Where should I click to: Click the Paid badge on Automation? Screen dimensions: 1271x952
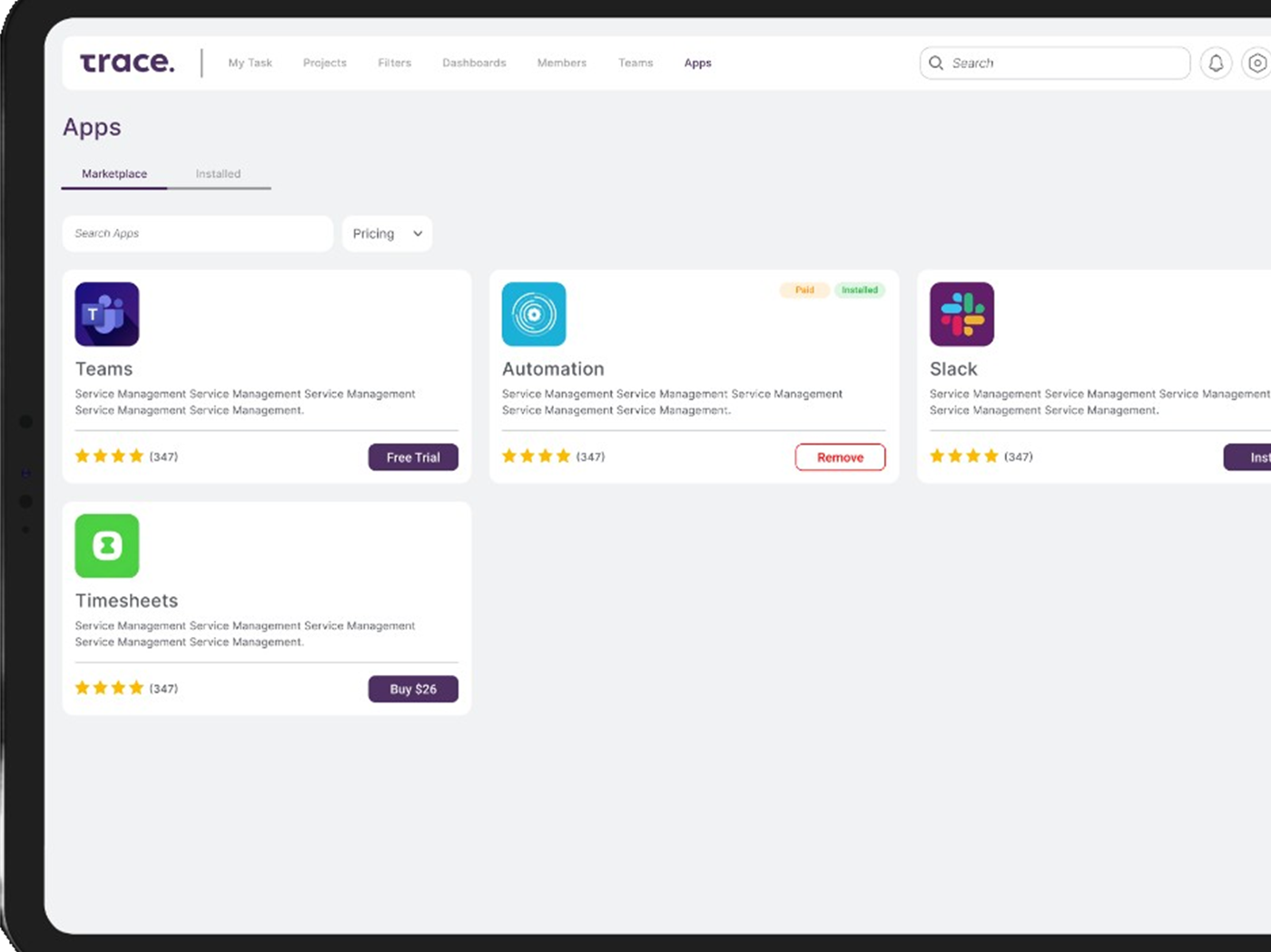(804, 290)
